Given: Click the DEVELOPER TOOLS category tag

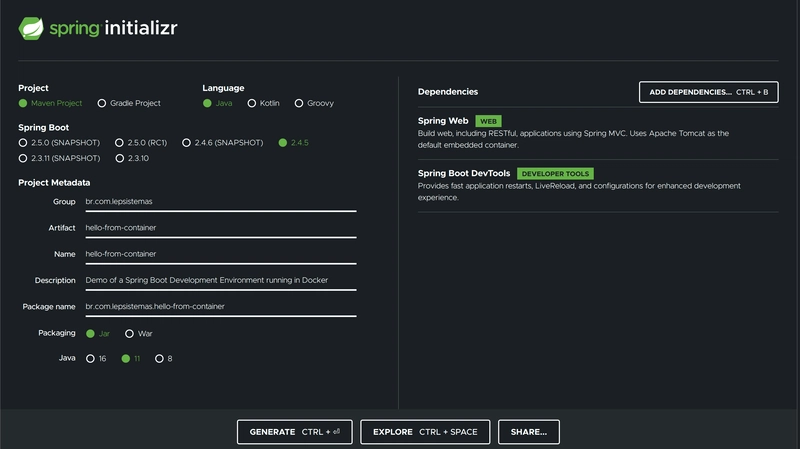Looking at the screenshot, I should point(555,174).
